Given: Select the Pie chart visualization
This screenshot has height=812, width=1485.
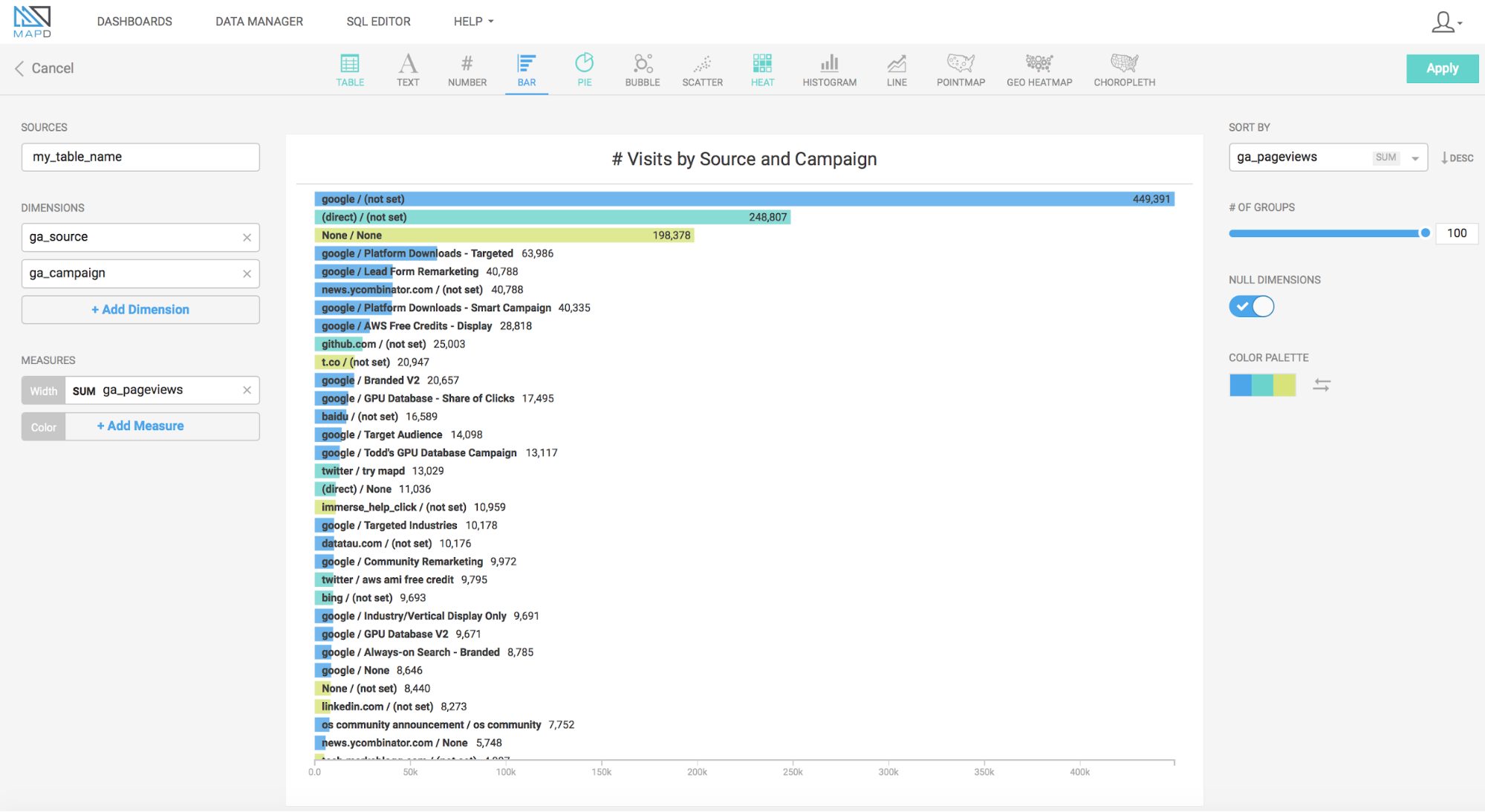Looking at the screenshot, I should [x=584, y=68].
